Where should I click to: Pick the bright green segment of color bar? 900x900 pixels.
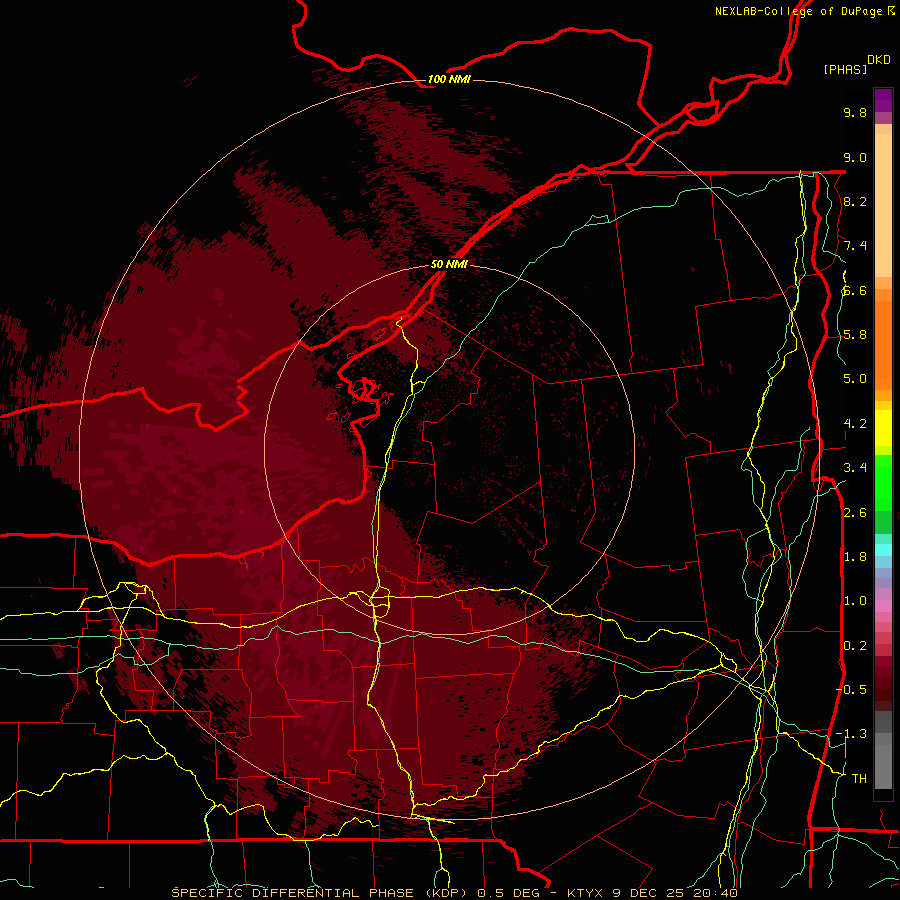pos(883,482)
